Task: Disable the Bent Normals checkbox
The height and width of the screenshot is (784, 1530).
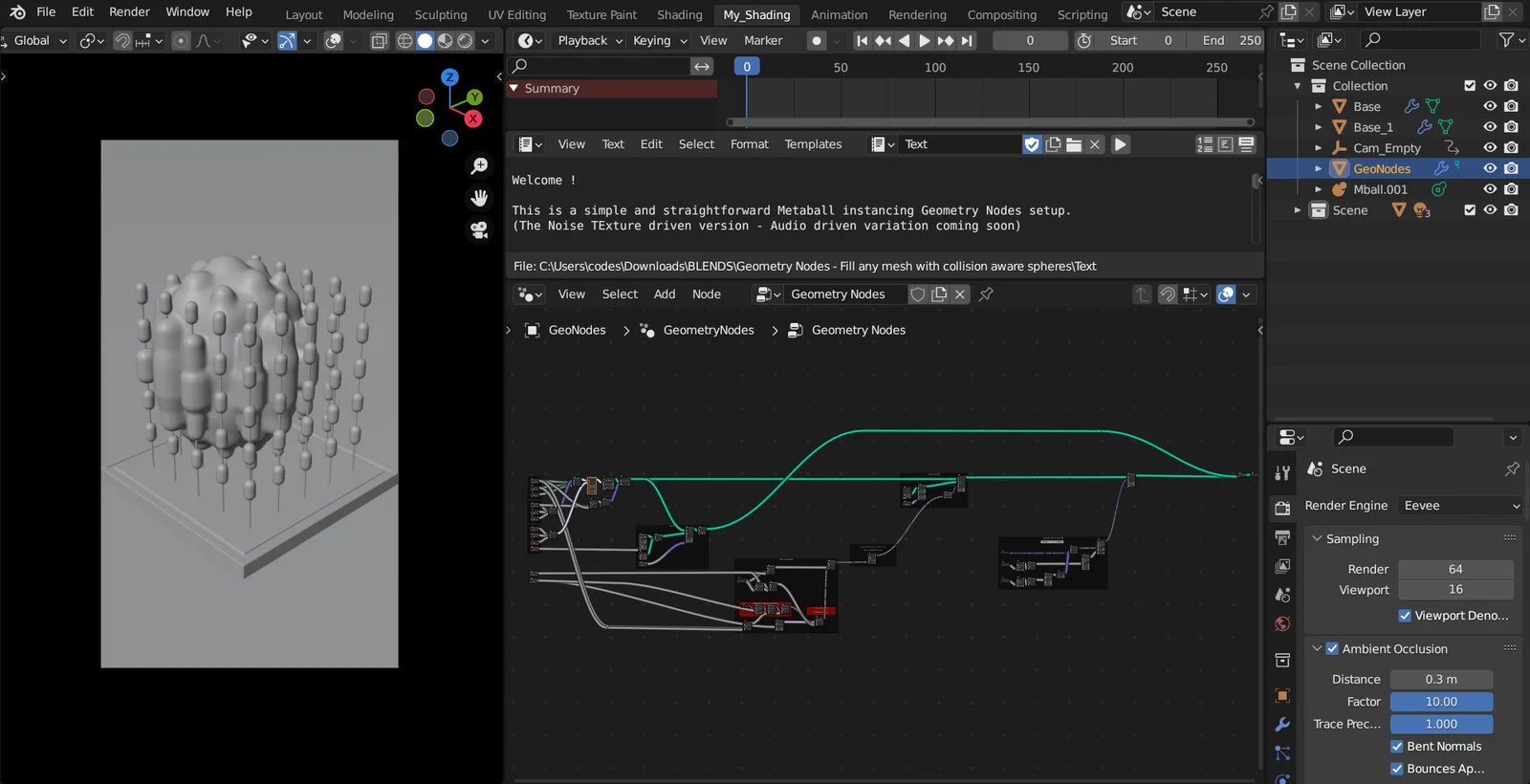Action: coord(1397,747)
